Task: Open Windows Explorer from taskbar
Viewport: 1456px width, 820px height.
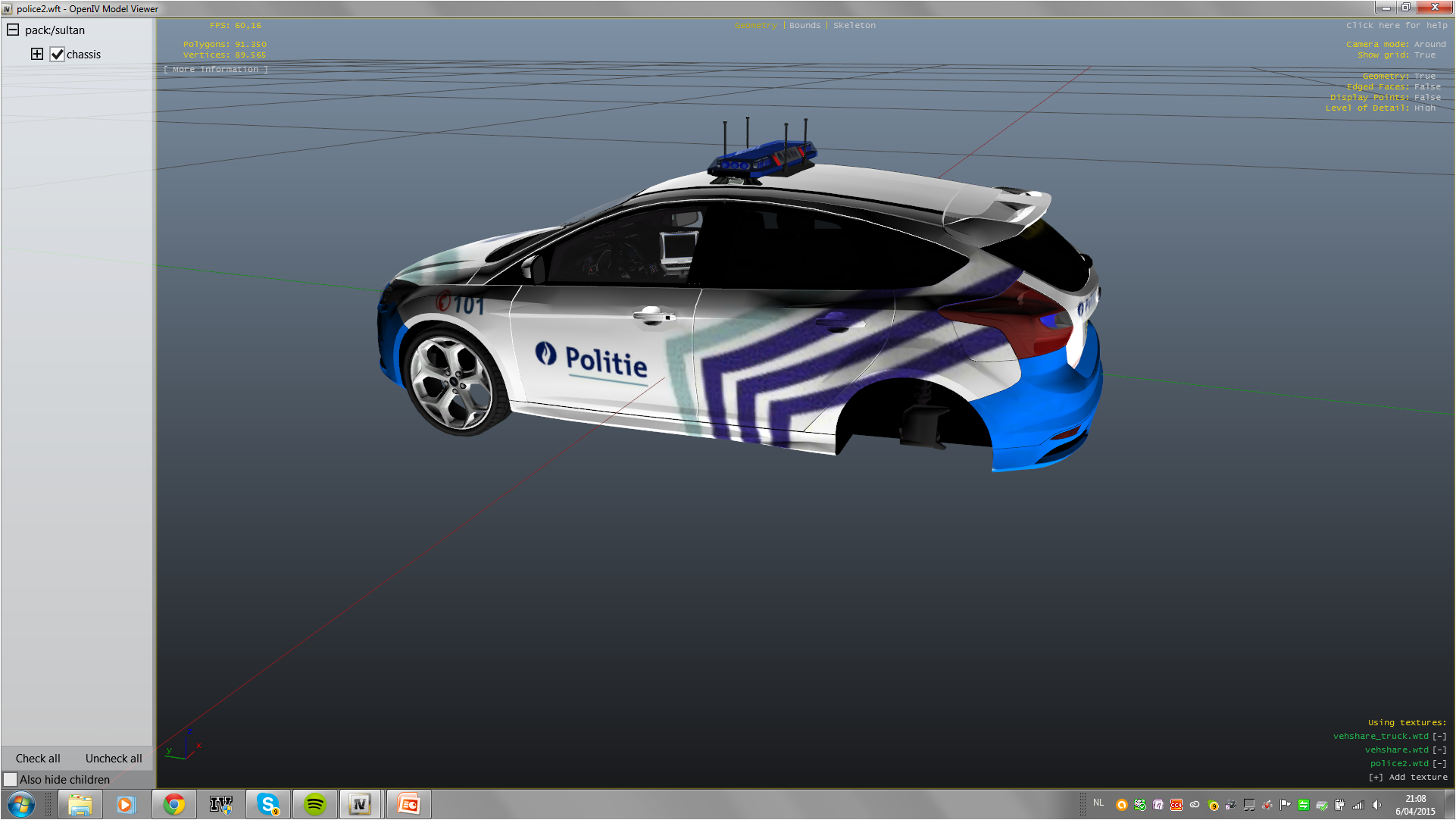Action: click(80, 804)
